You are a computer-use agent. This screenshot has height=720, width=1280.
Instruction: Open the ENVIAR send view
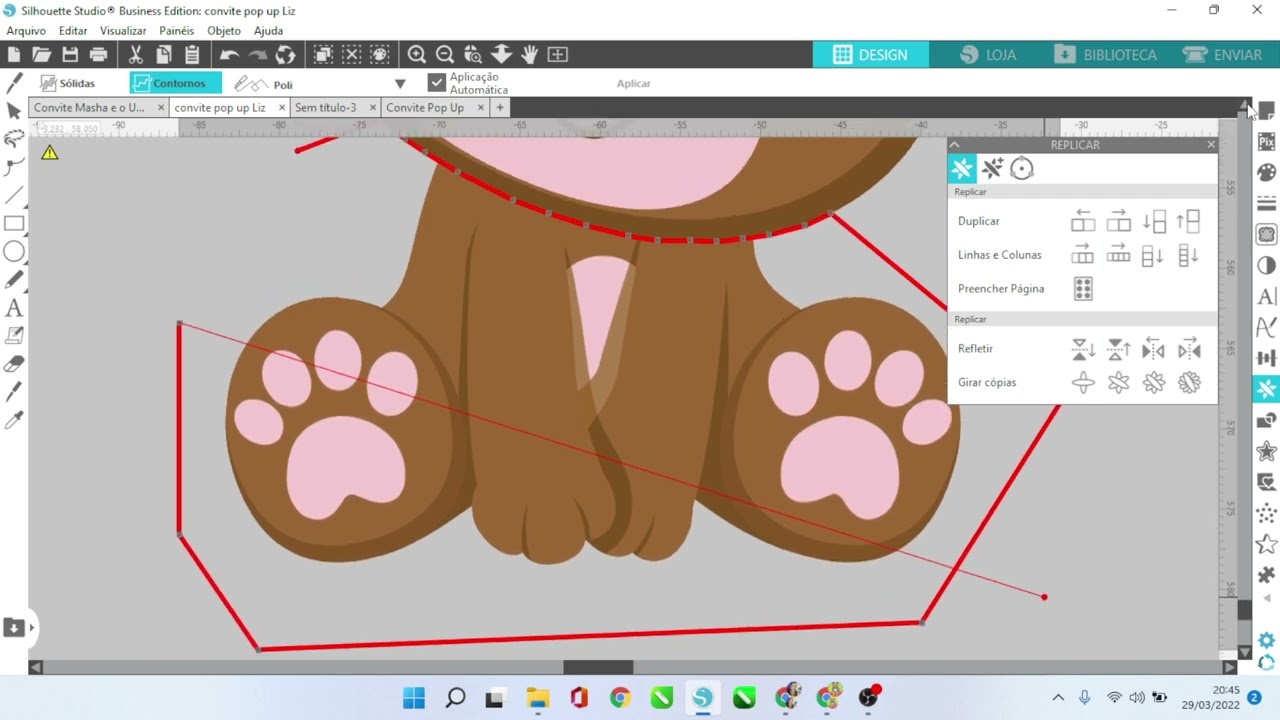tap(1222, 55)
